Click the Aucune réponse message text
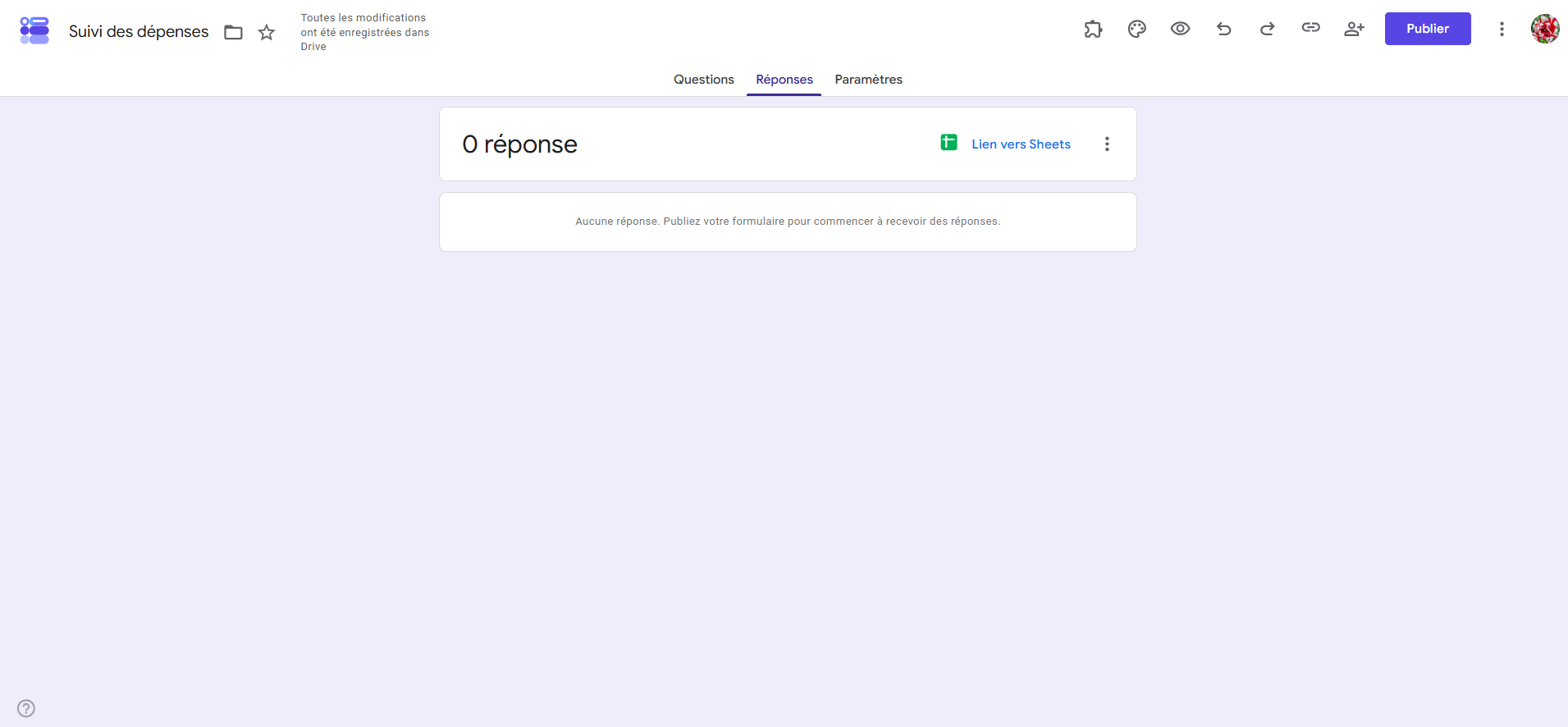 pos(788,222)
